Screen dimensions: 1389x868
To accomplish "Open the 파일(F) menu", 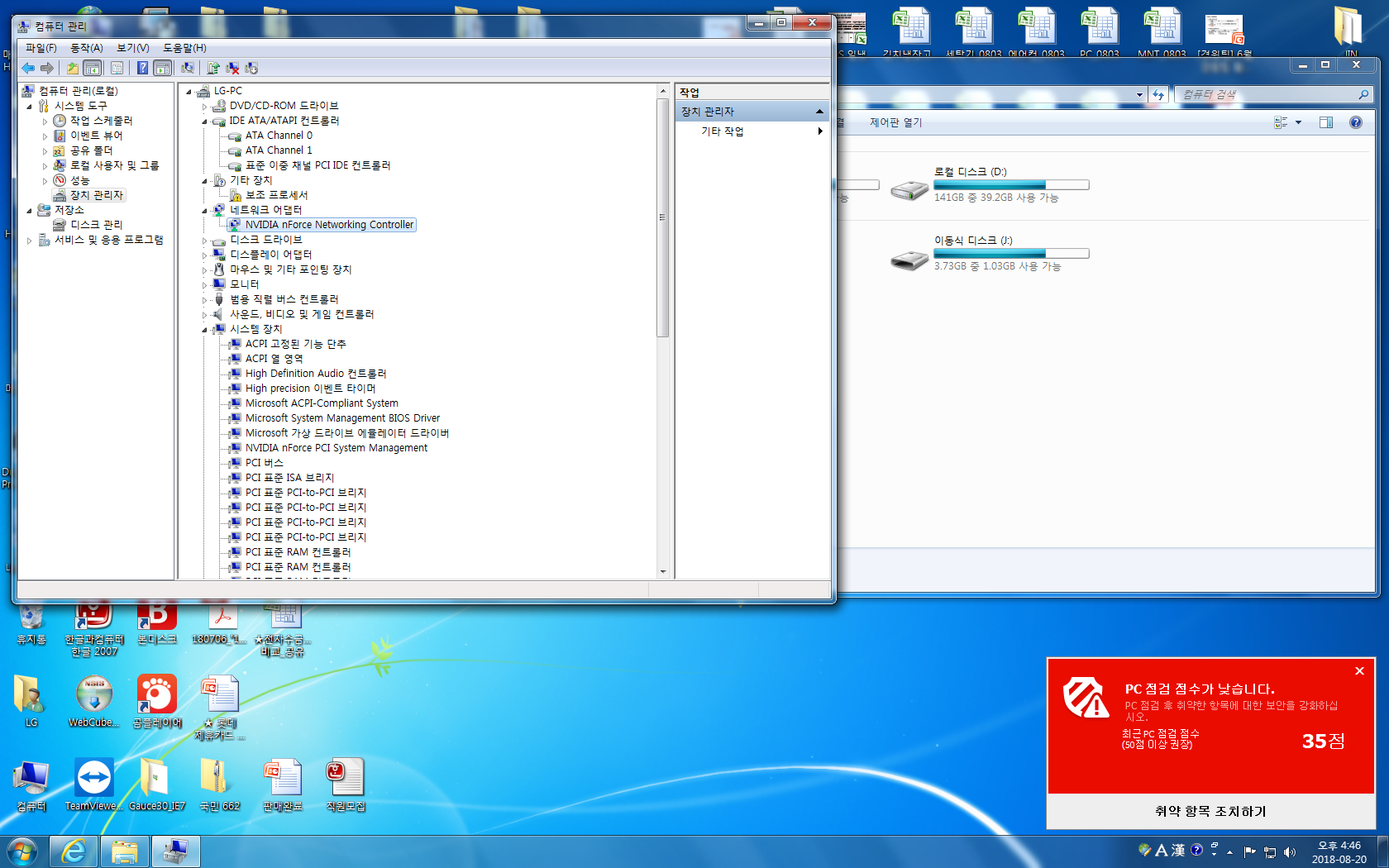I will [41, 48].
